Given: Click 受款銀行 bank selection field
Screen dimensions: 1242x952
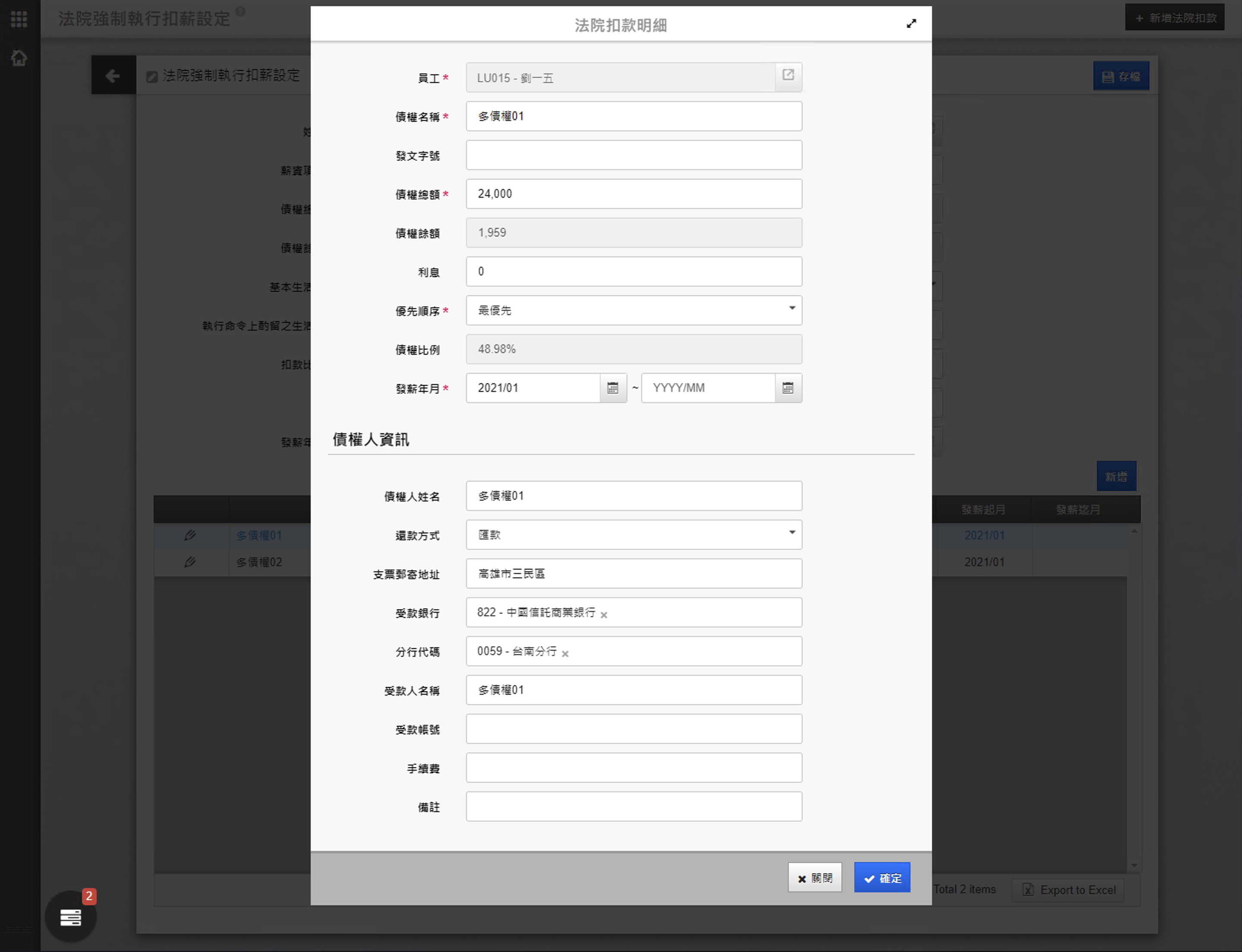Looking at the screenshot, I should (703, 612).
